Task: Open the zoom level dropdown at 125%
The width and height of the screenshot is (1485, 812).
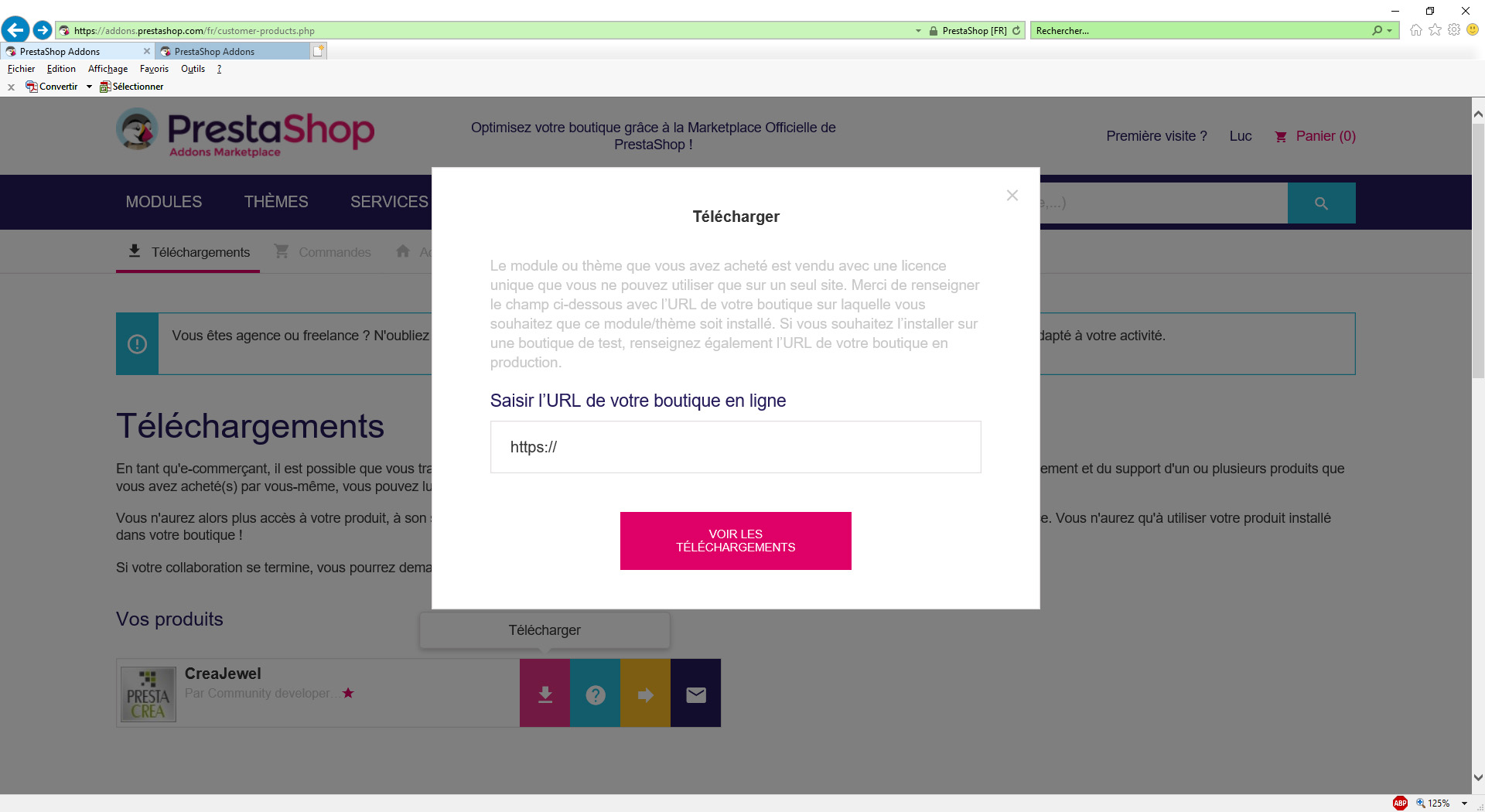Action: pos(1464,803)
